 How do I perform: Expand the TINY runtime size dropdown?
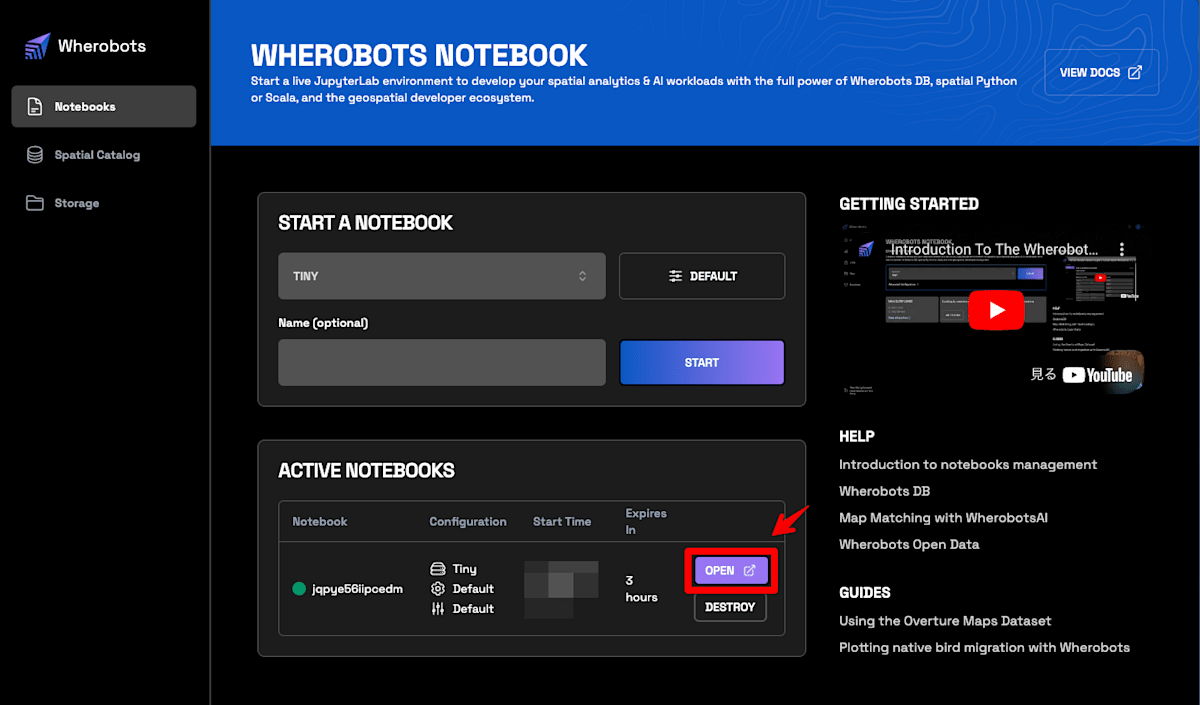(442, 276)
